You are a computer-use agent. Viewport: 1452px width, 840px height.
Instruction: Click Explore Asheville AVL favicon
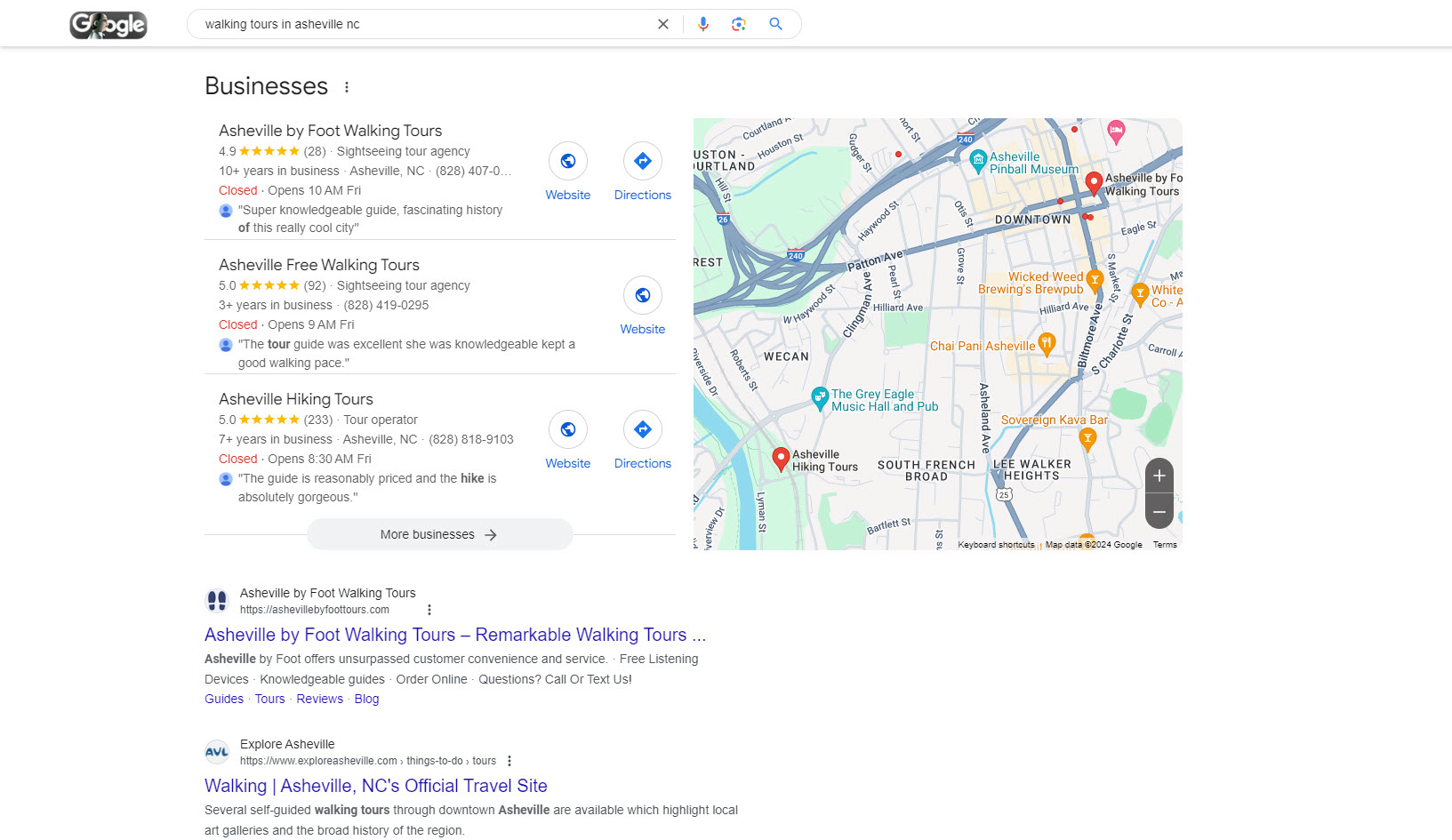[x=217, y=752]
